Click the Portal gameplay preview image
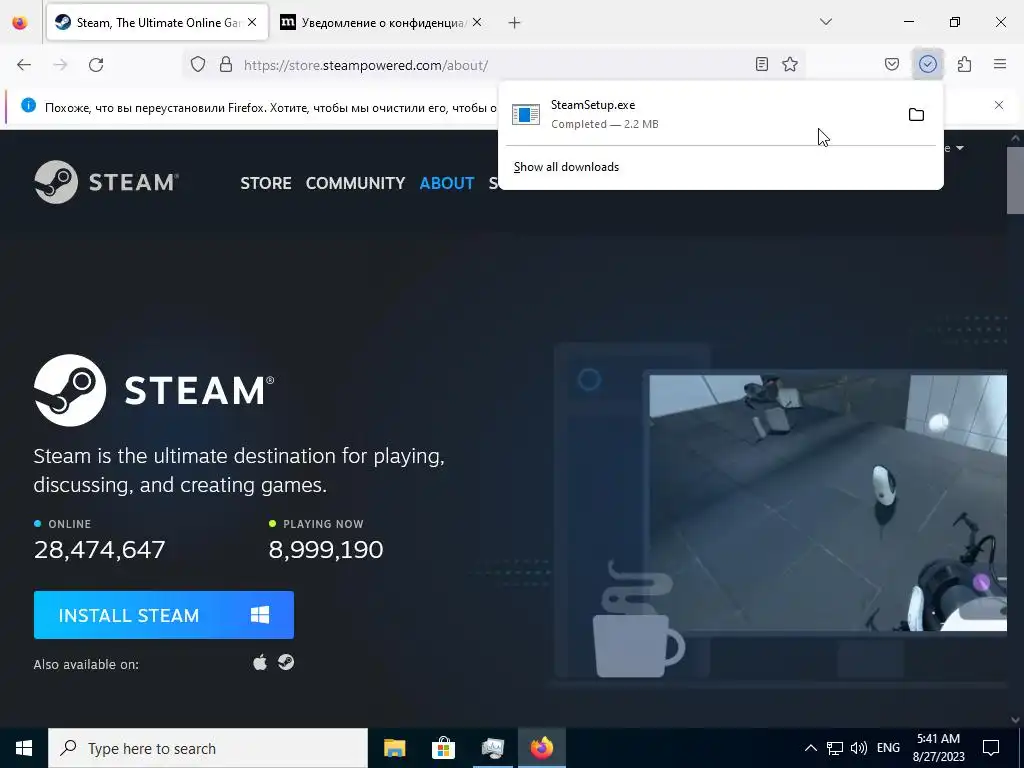Screen dimensions: 1024x768 827,503
